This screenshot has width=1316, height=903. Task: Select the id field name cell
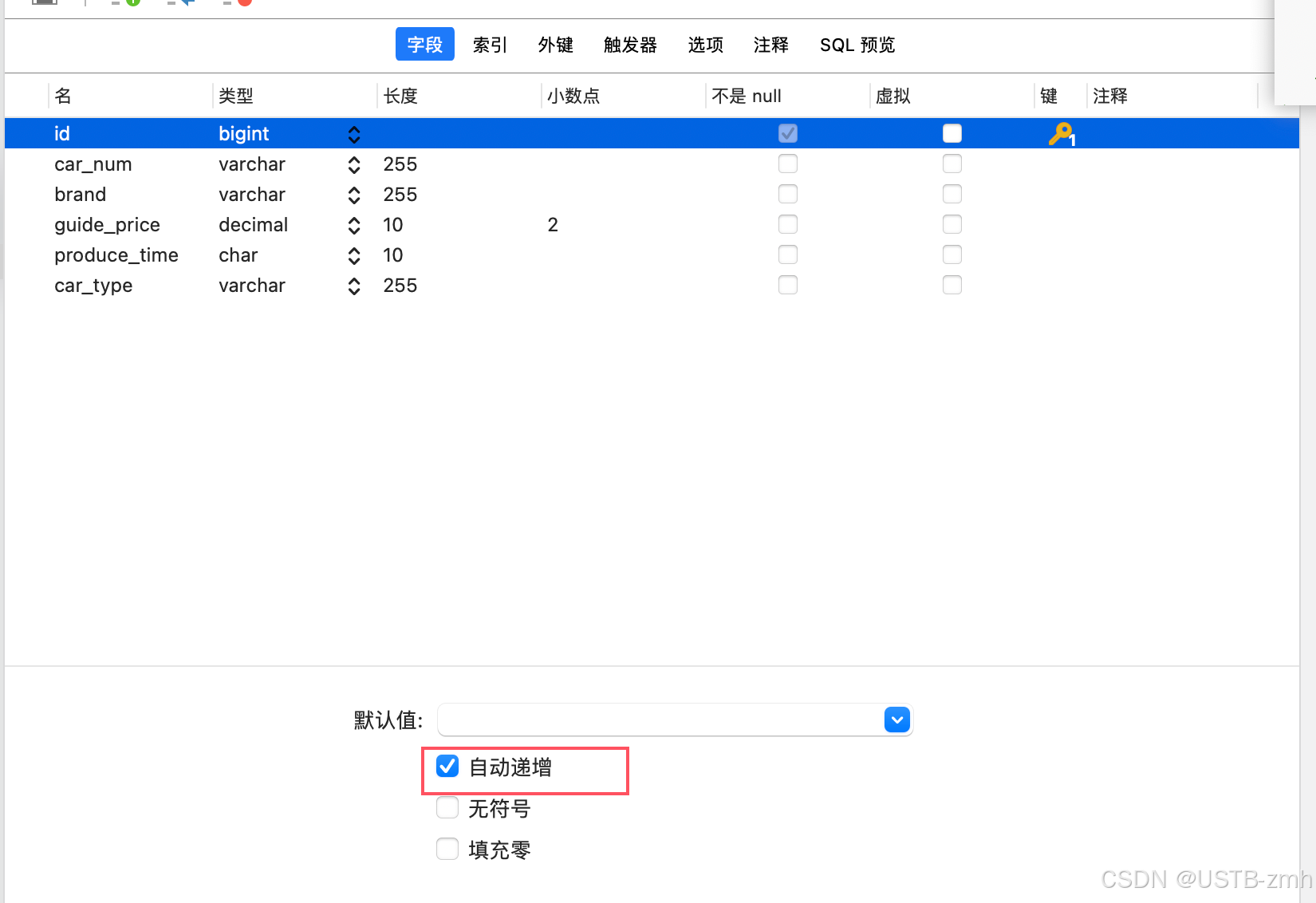point(62,133)
